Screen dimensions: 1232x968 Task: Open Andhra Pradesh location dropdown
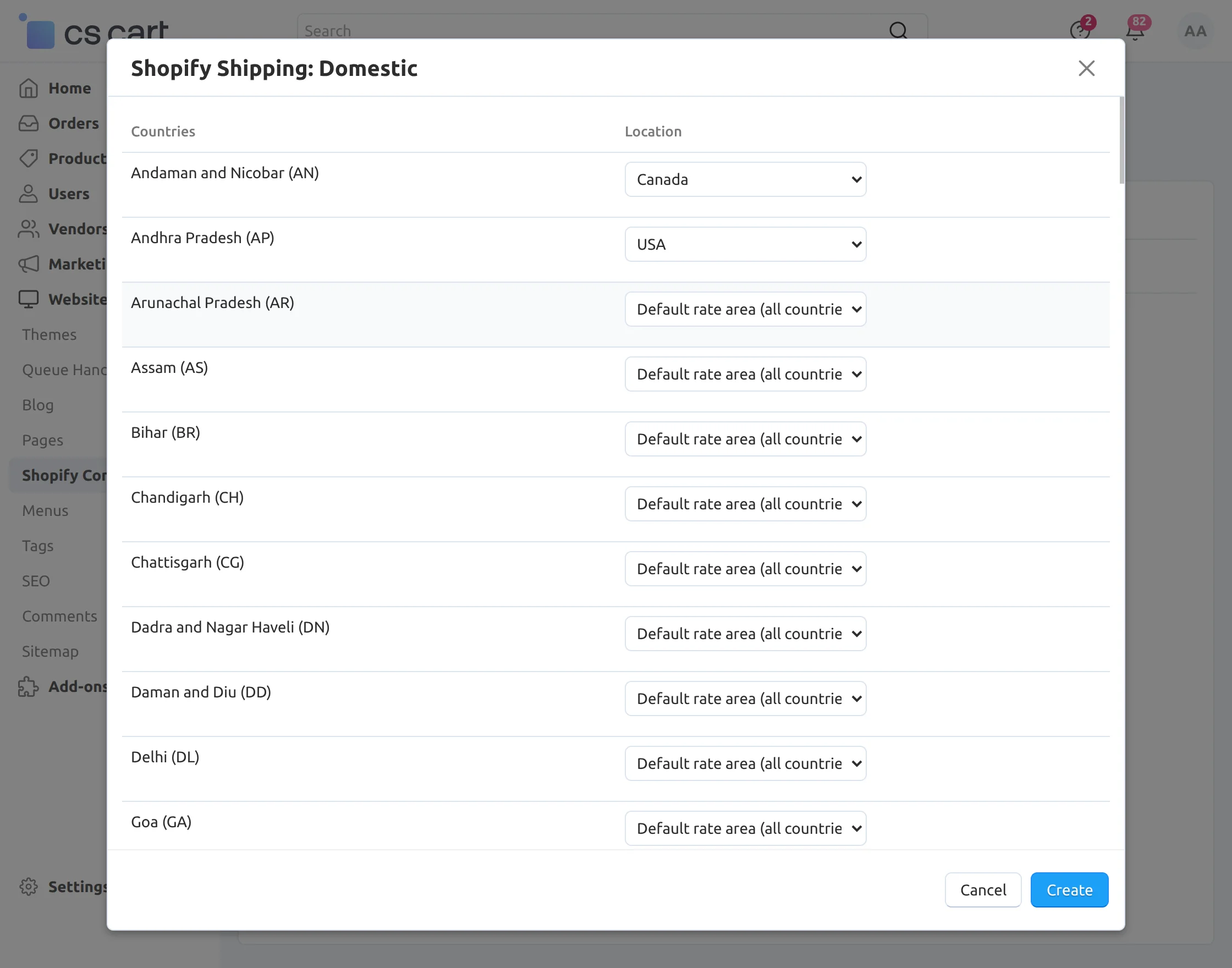[745, 244]
